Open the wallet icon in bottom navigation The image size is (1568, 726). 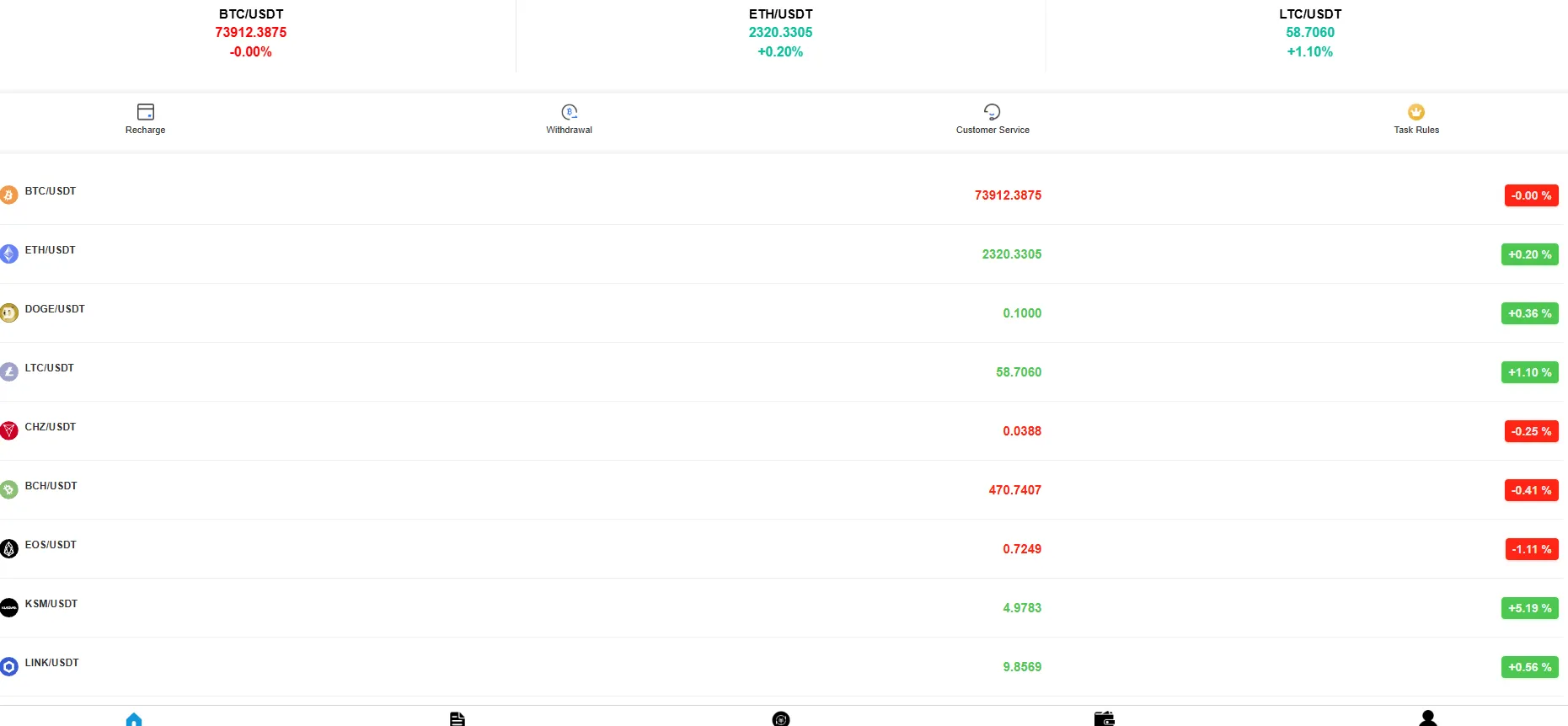point(1105,718)
